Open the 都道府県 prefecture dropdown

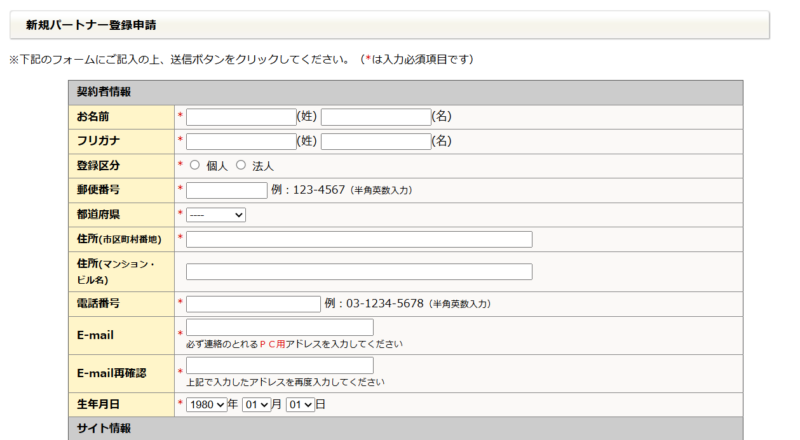tap(216, 214)
